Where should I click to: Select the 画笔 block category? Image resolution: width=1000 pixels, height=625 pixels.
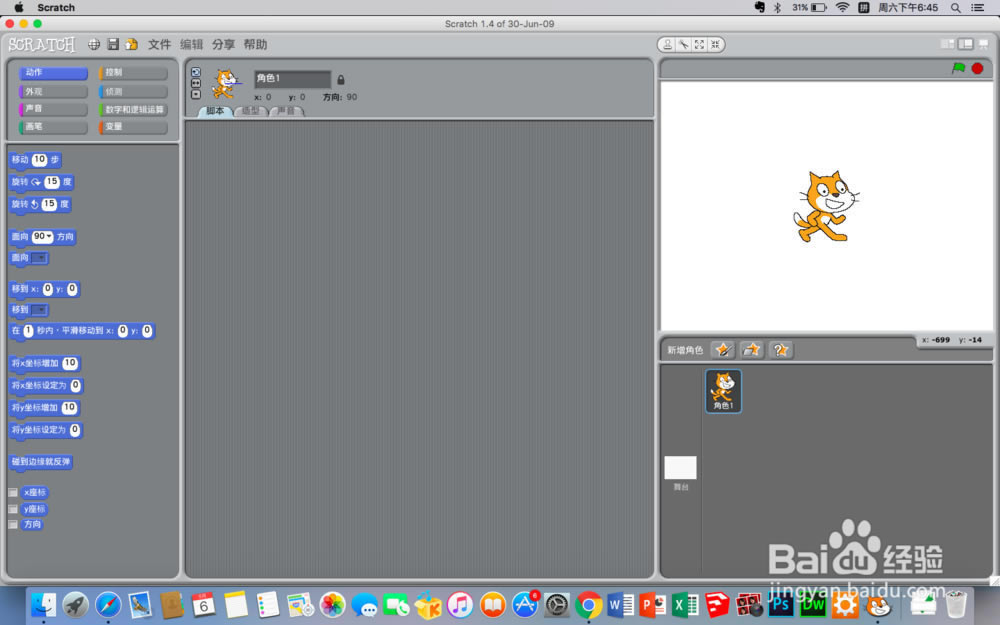point(53,127)
